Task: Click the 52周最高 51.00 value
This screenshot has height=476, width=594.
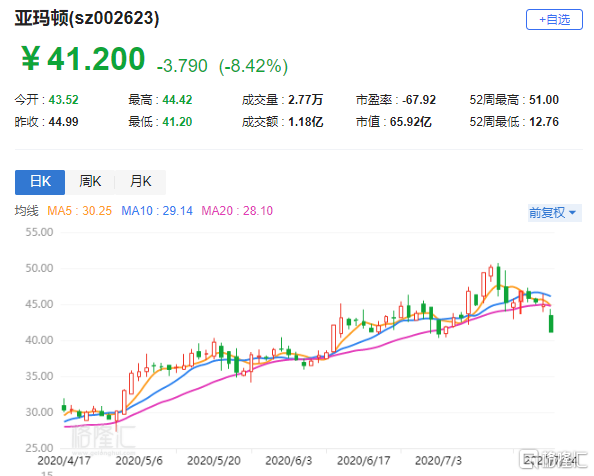Action: (514, 100)
